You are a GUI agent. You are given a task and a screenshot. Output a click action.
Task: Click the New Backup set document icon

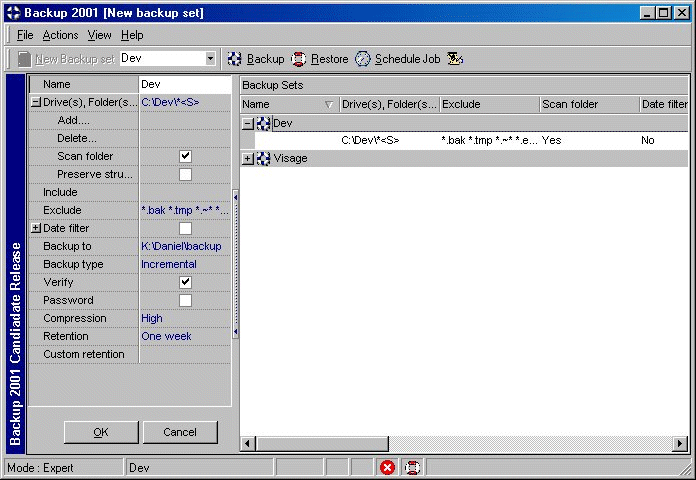coord(24,59)
